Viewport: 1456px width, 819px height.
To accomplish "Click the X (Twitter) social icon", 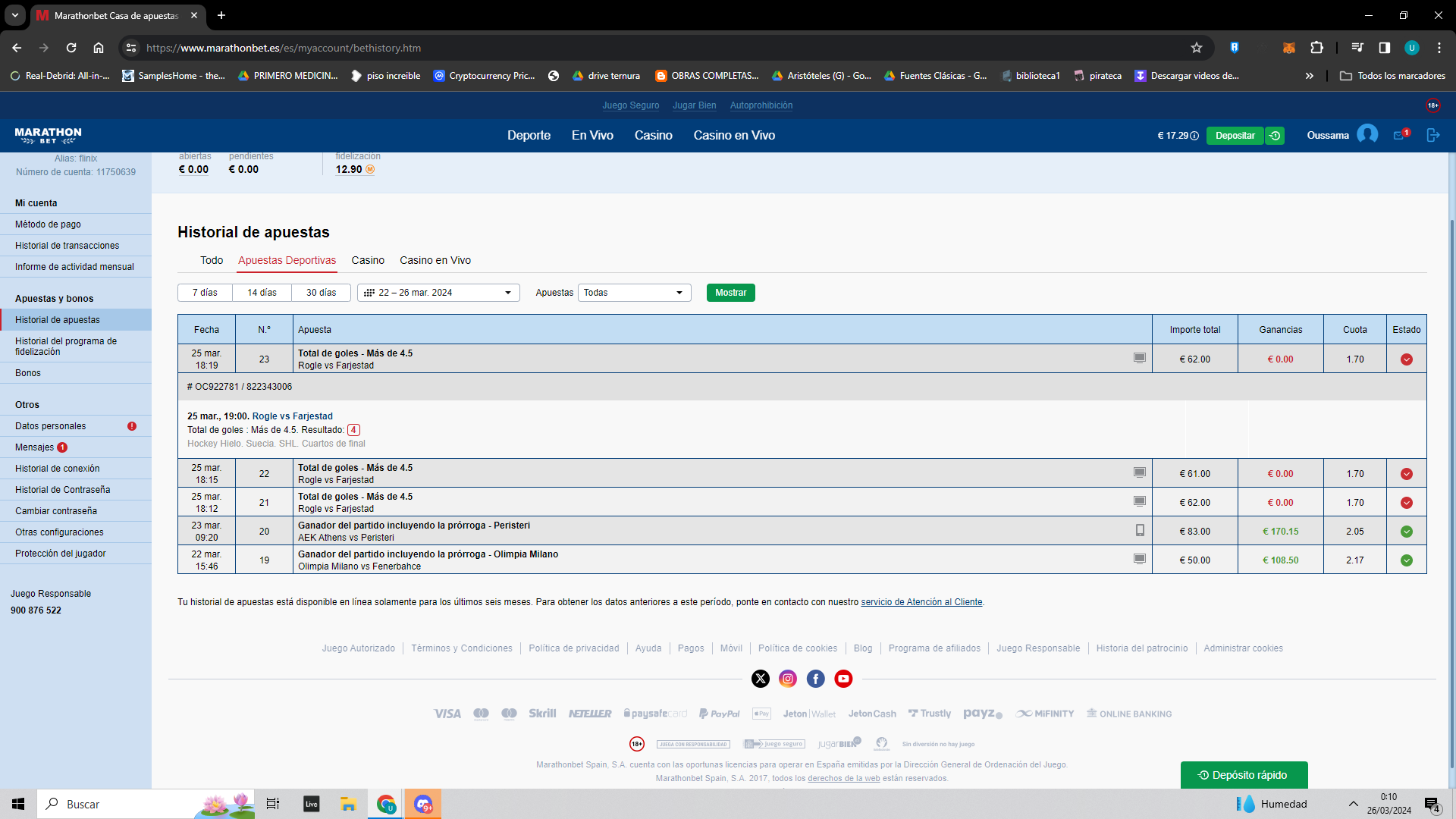I will click(761, 679).
